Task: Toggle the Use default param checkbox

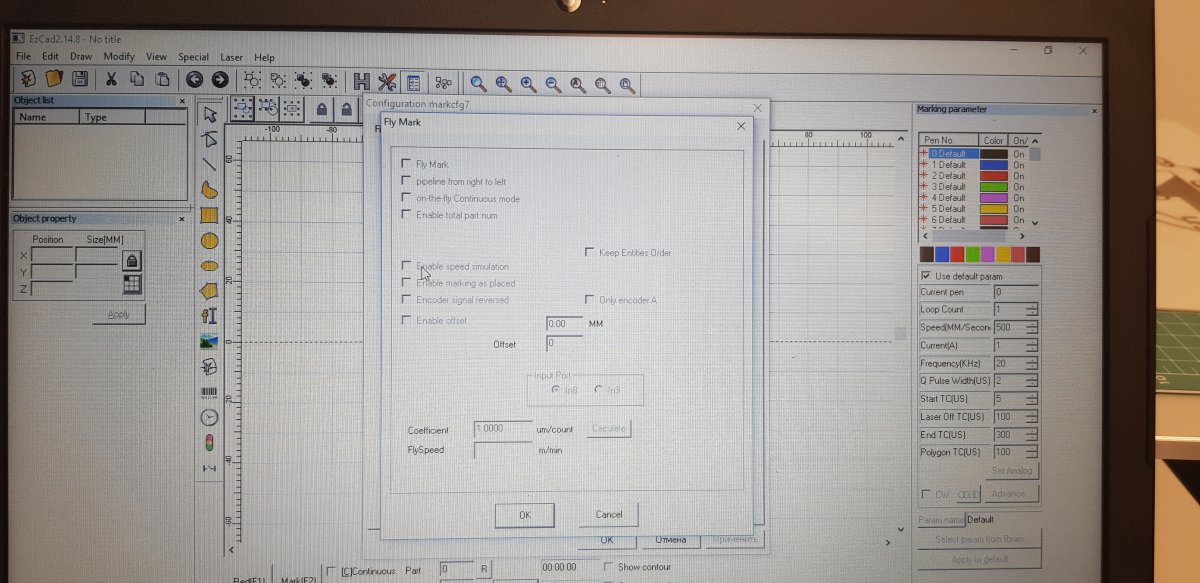Action: pos(925,276)
